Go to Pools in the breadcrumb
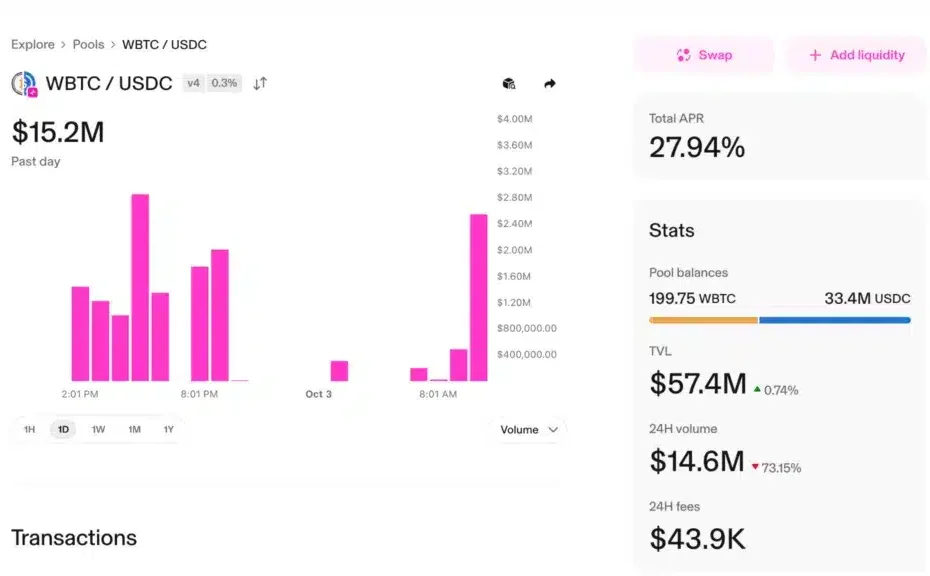This screenshot has width=930, height=576. click(x=88, y=45)
